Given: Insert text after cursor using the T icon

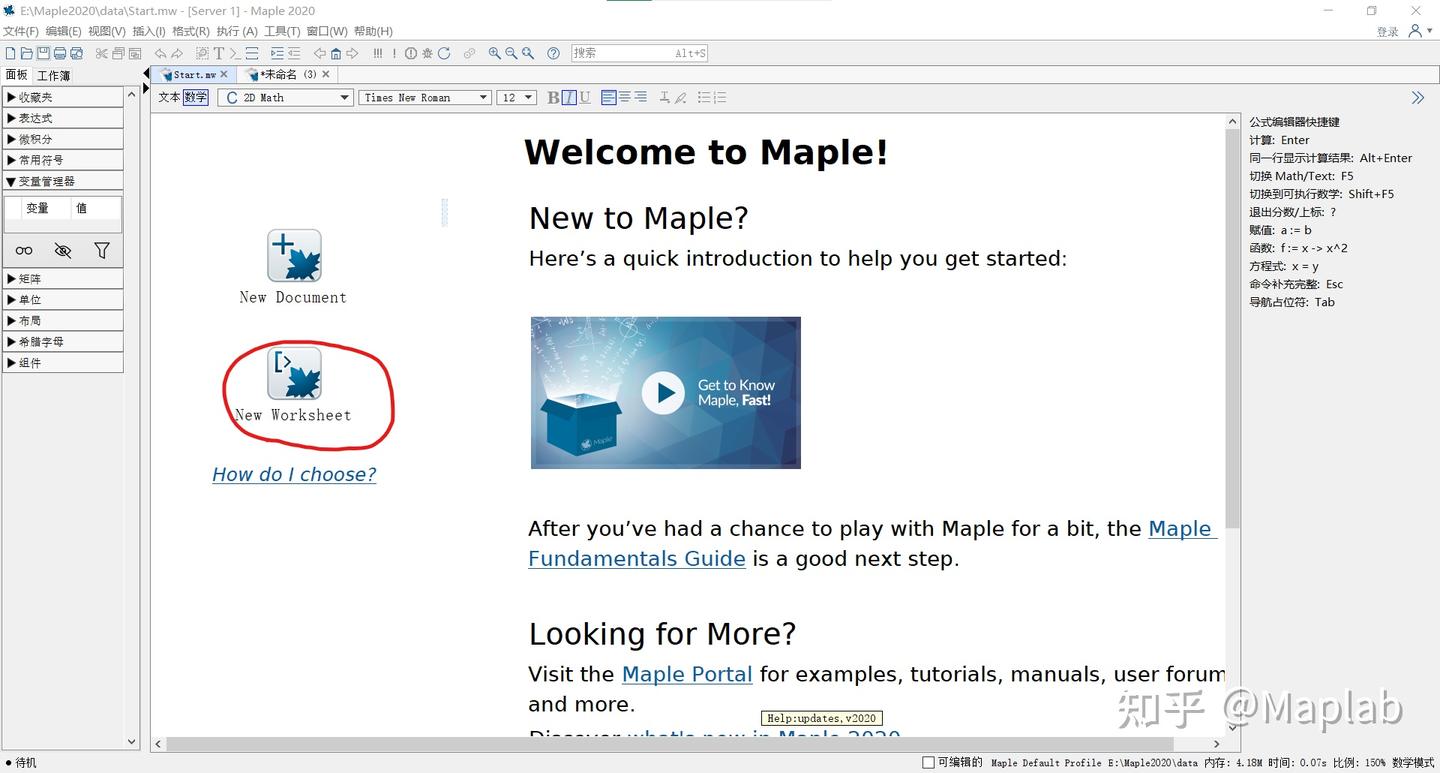Looking at the screenshot, I should (219, 53).
